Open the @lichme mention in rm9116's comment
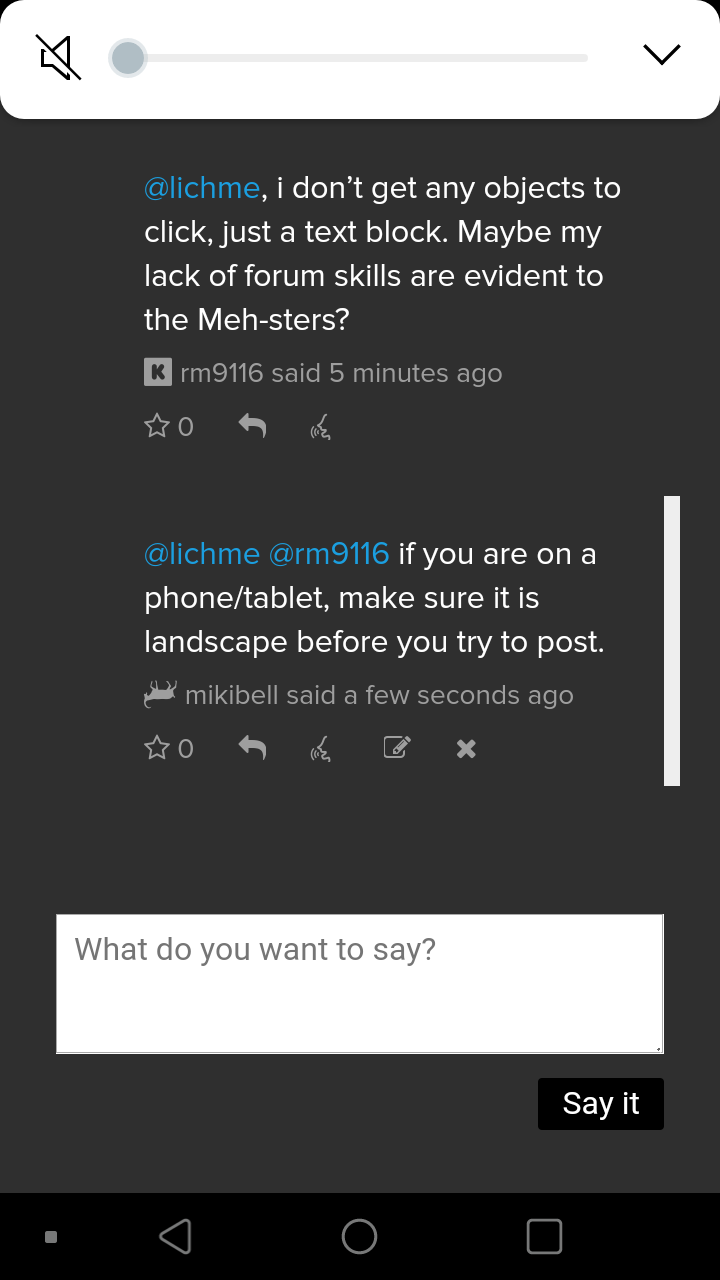The height and width of the screenshot is (1280, 720). 202,188
